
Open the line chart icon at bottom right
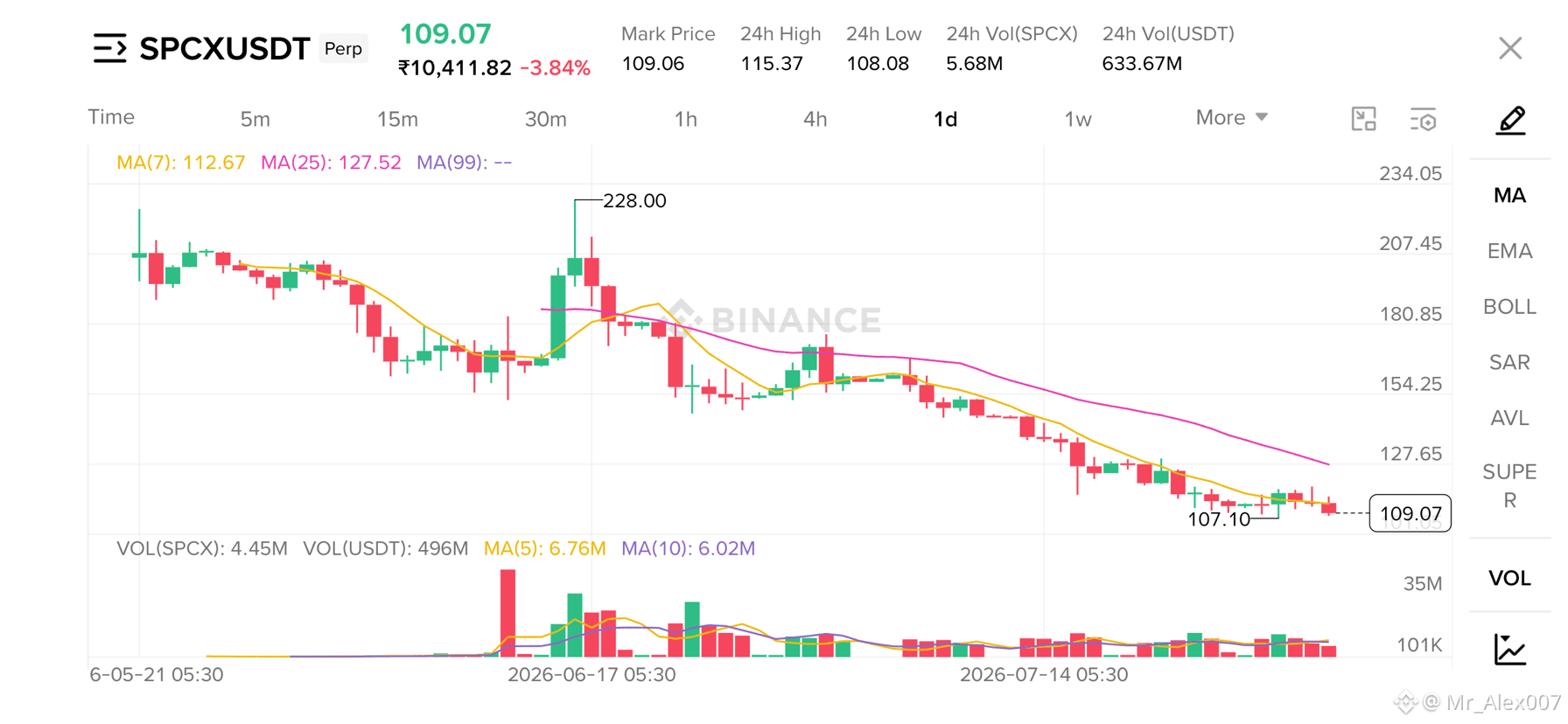(1510, 649)
